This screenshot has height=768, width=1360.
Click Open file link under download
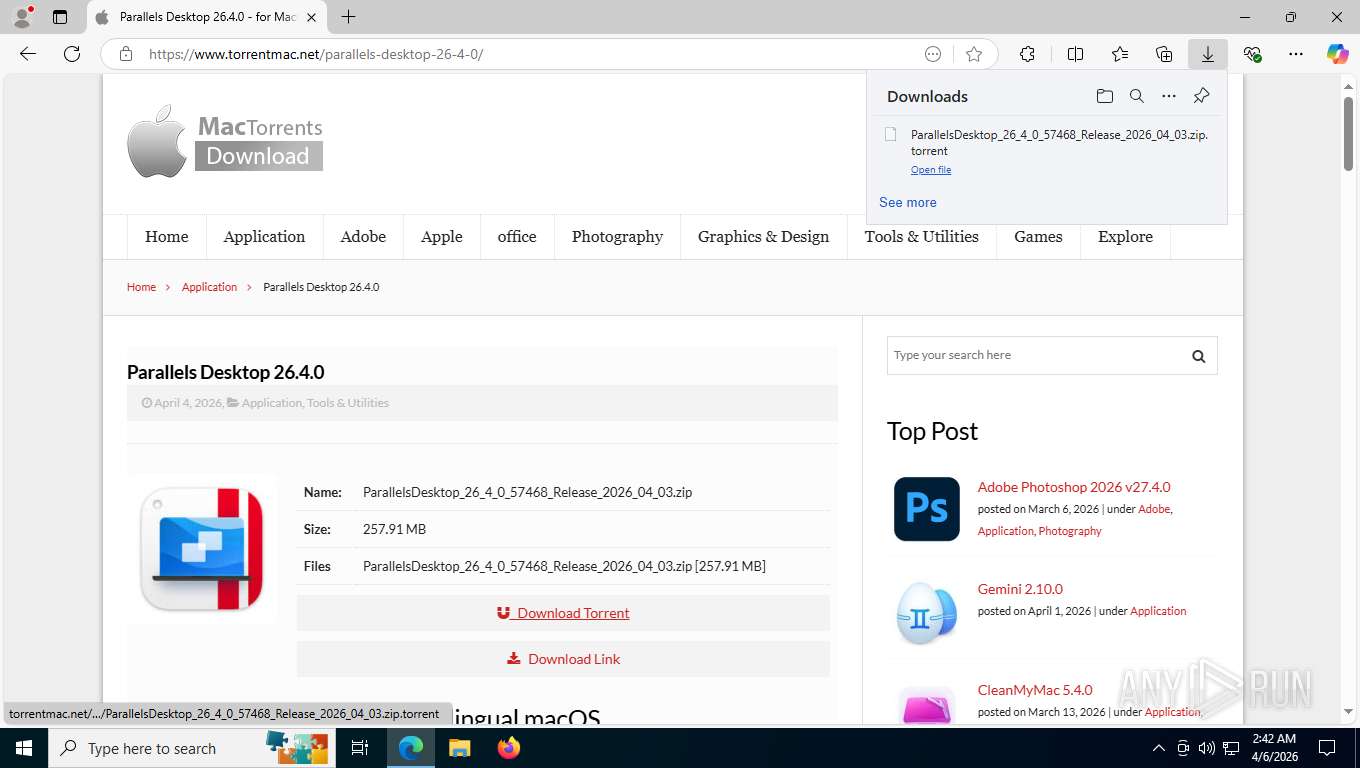[931, 170]
